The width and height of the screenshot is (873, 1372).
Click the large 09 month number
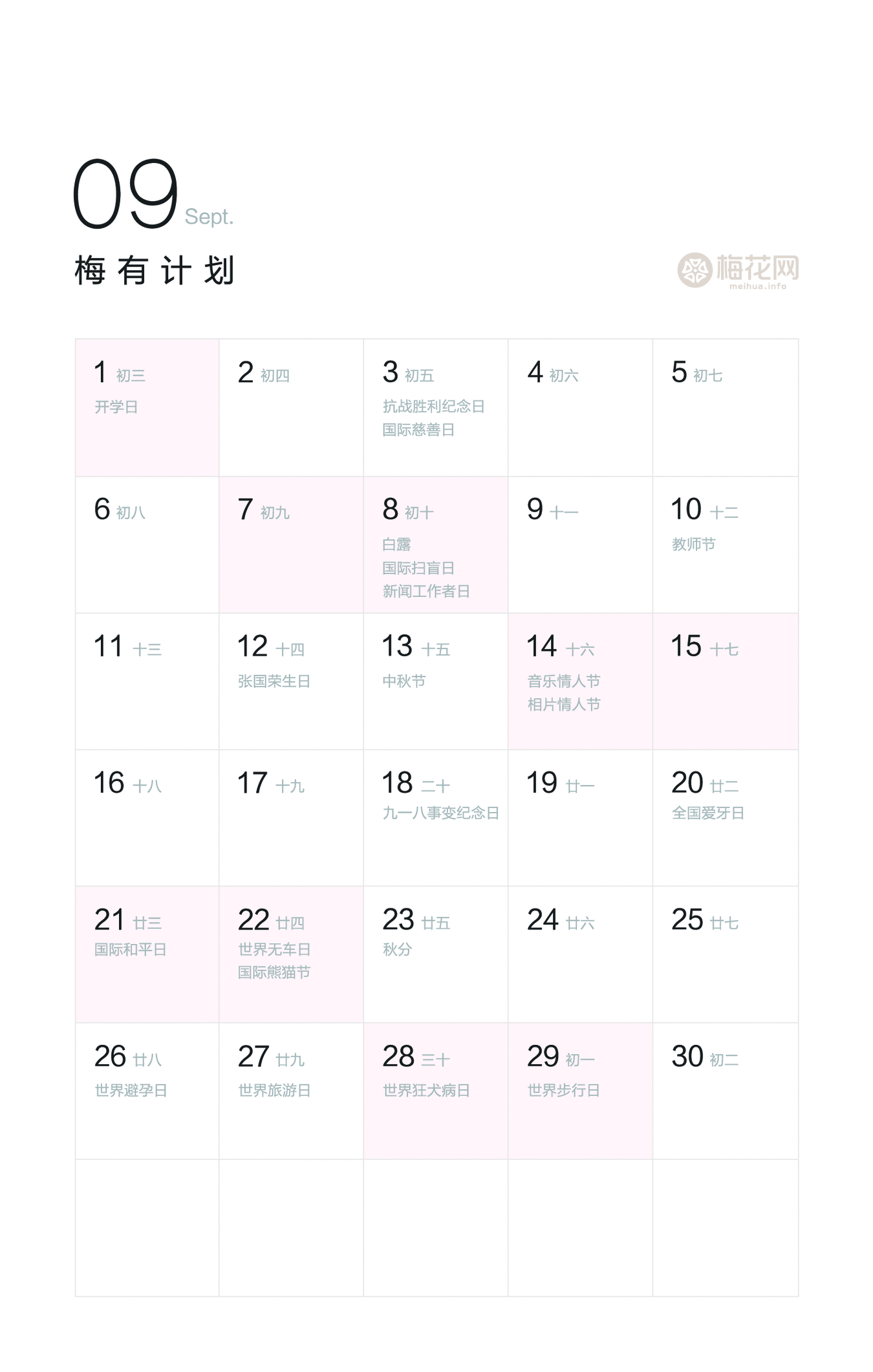(125, 194)
